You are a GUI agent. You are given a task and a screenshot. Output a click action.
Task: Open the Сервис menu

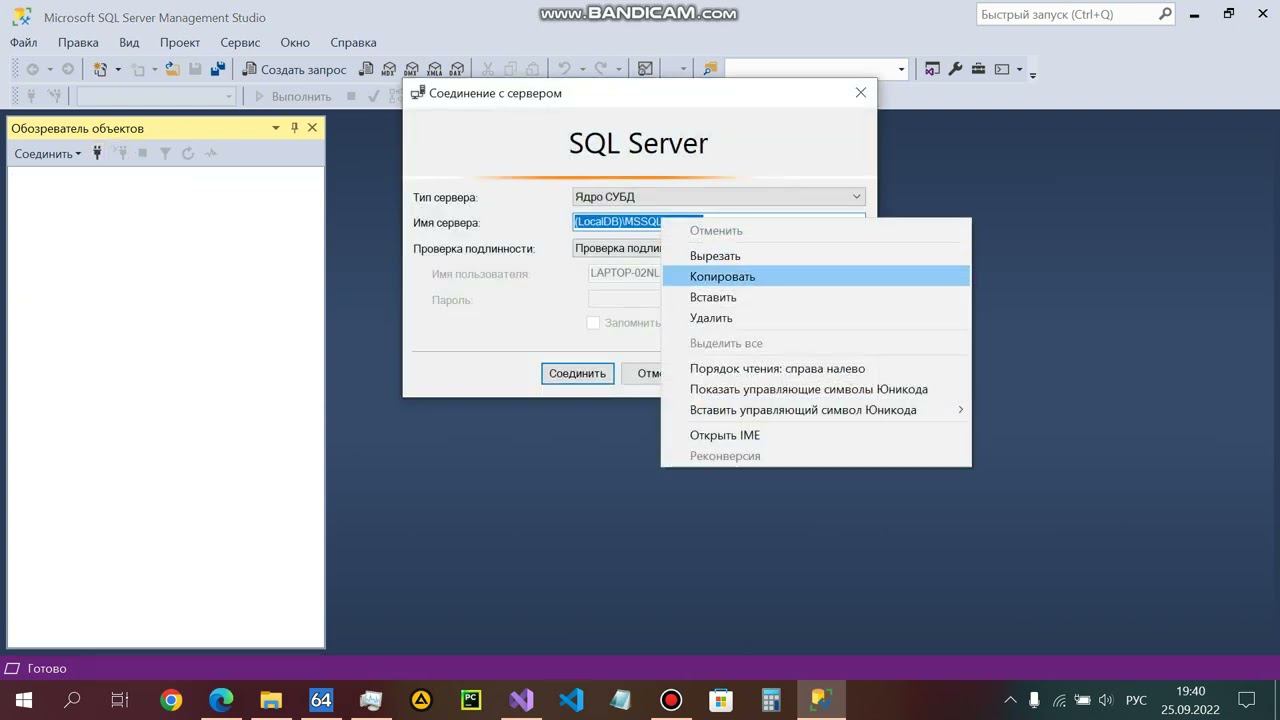point(240,42)
